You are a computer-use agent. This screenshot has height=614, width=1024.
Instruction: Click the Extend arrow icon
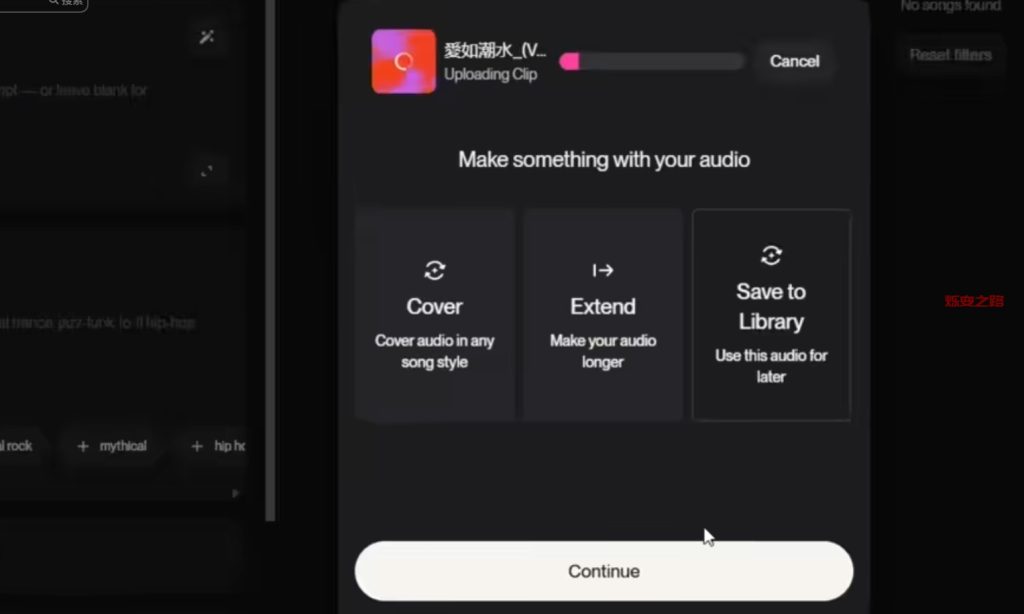[x=602, y=270]
